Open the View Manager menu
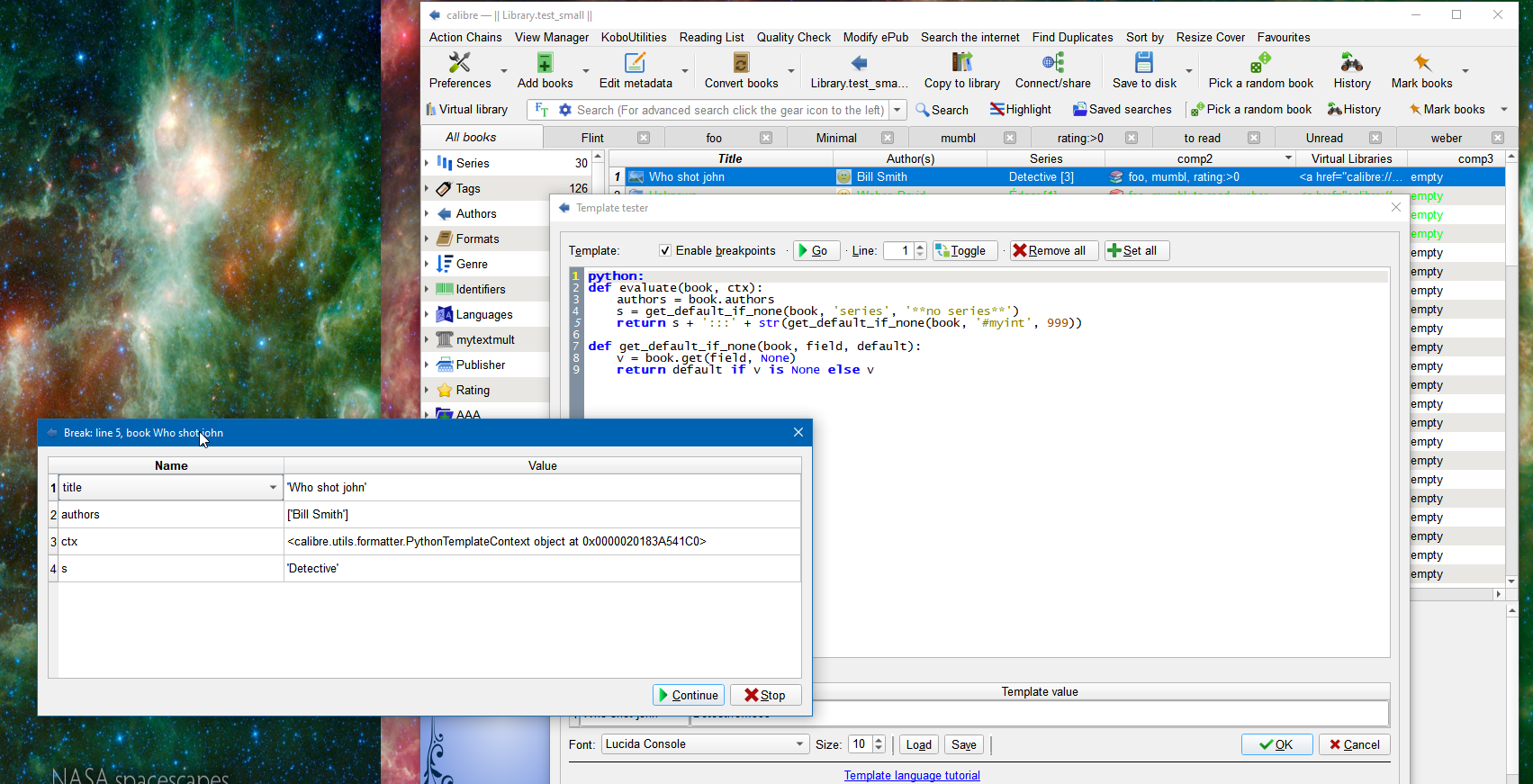Image resolution: width=1533 pixels, height=784 pixels. (x=552, y=37)
